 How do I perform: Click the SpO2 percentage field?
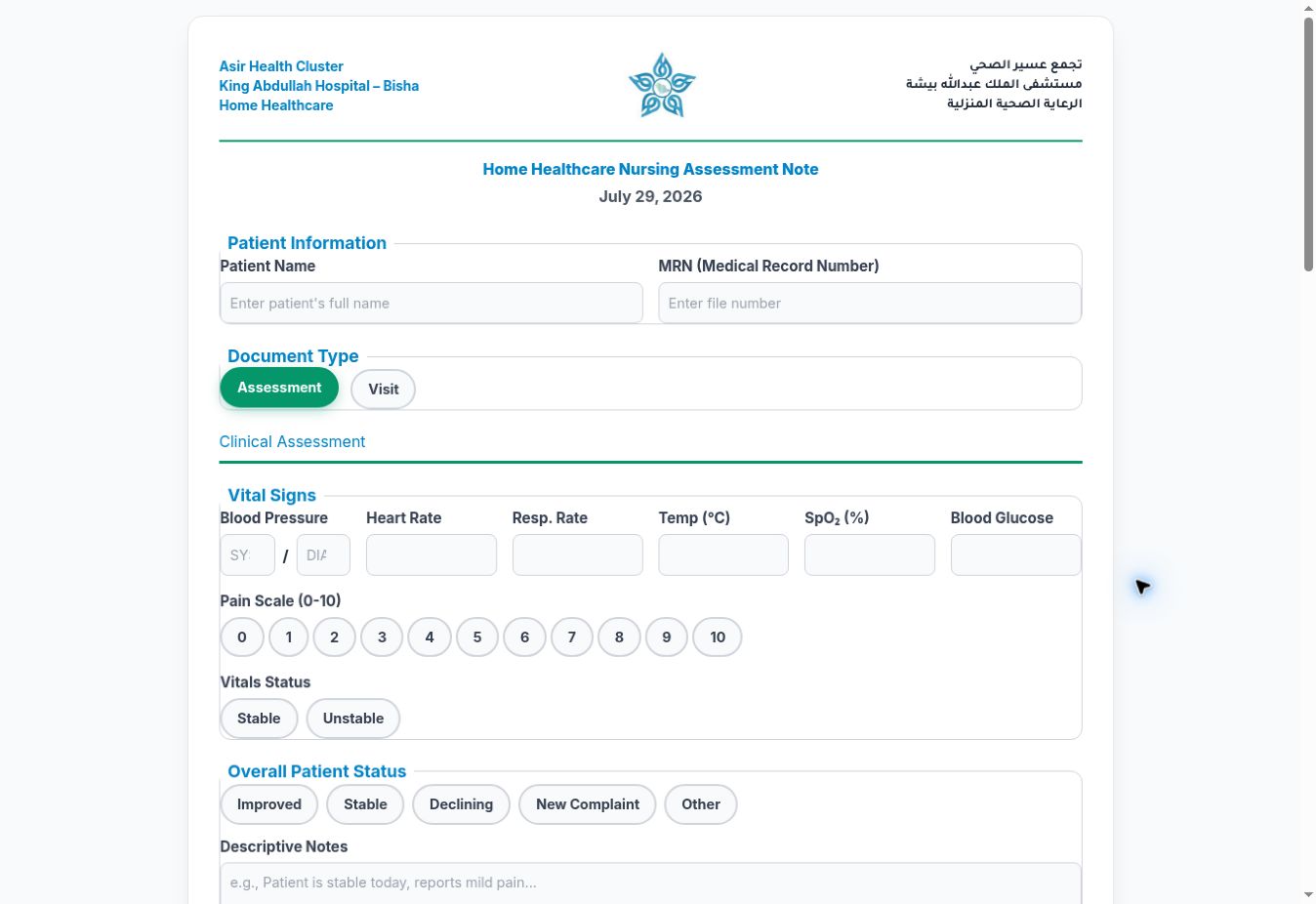(x=870, y=555)
